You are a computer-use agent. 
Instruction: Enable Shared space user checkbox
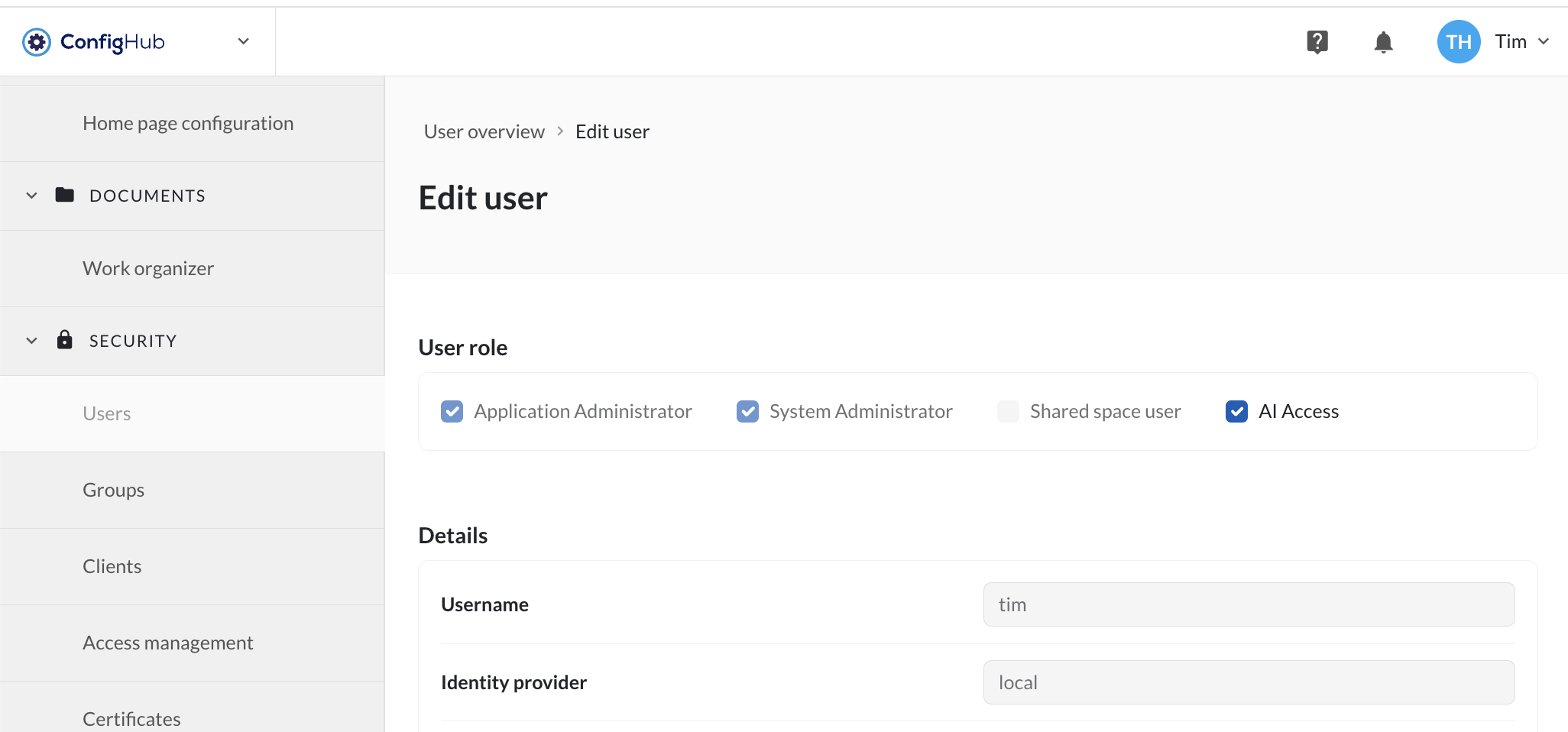coord(1009,412)
